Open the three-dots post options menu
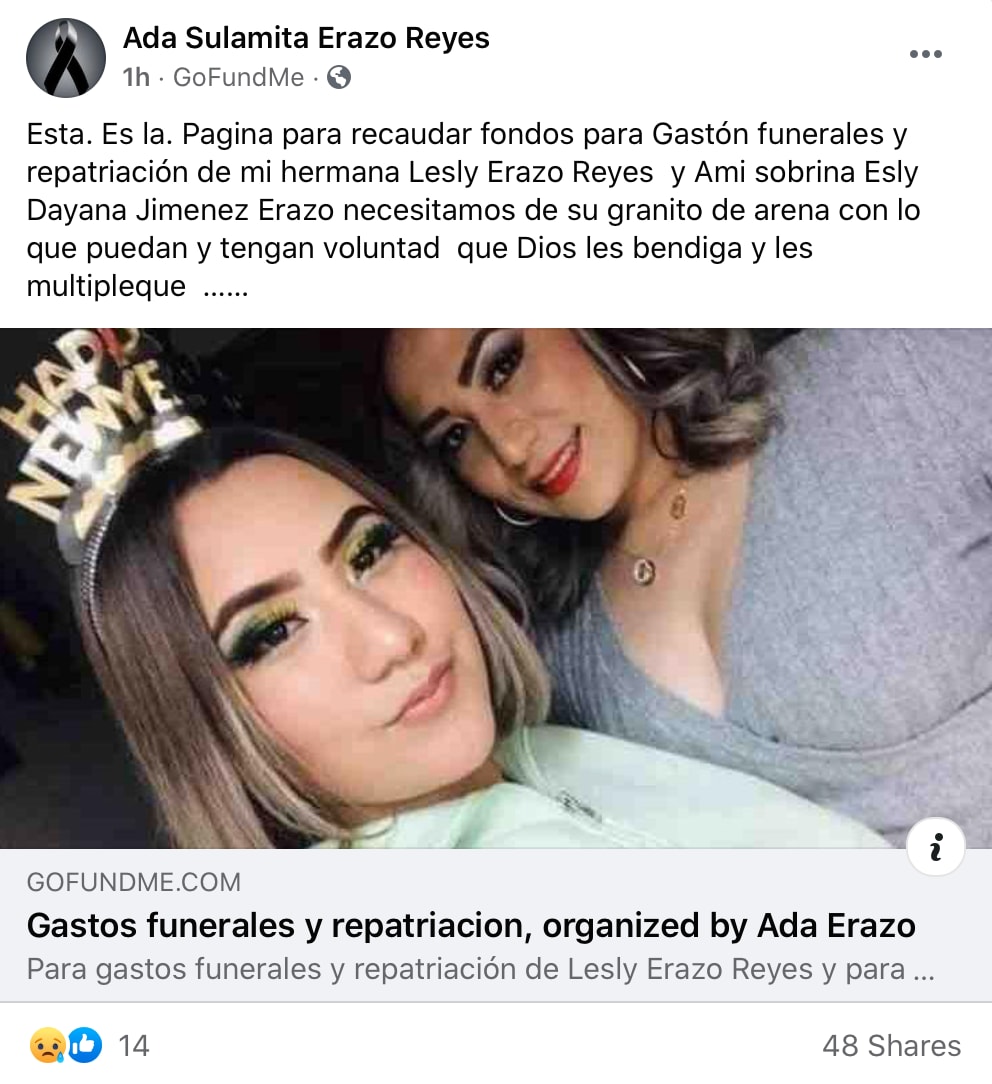Screen dimensions: 992x1084 click(925, 54)
